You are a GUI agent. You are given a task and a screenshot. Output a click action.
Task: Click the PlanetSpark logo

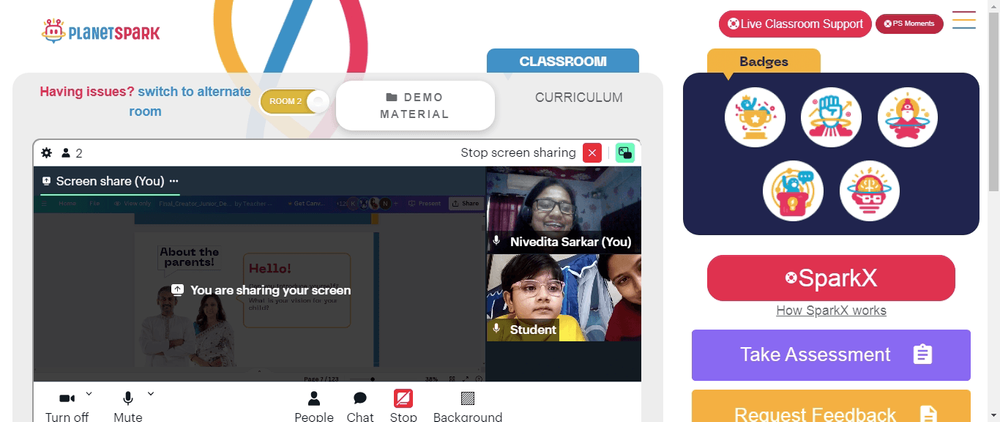coord(101,31)
